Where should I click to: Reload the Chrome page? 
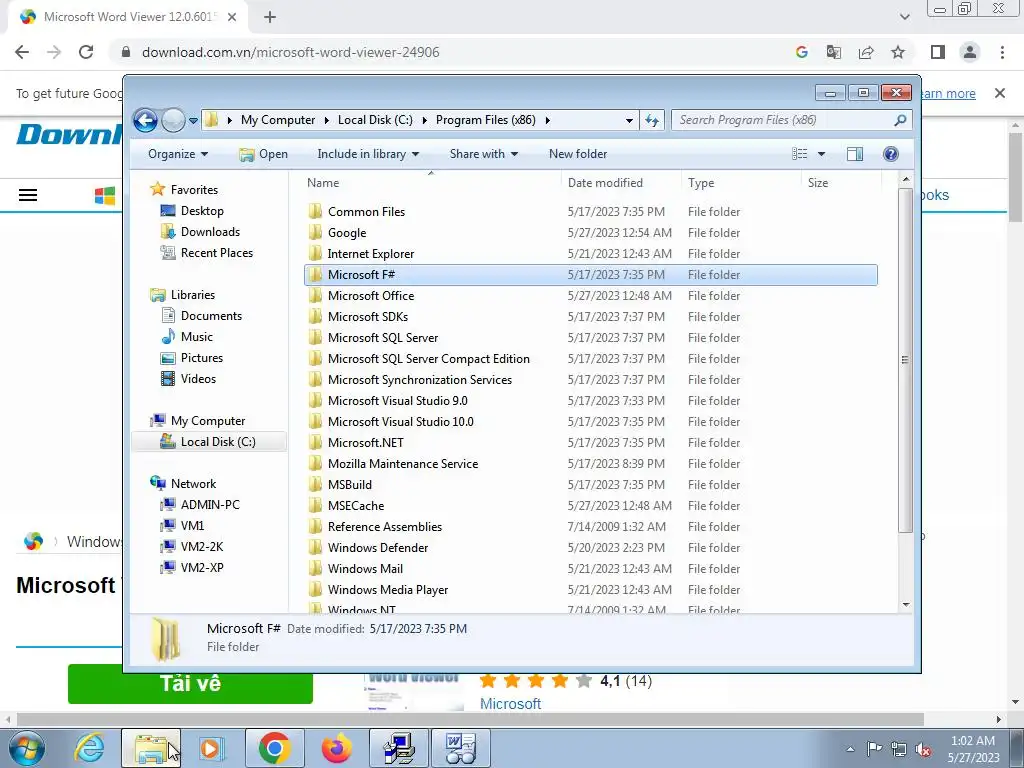86,52
